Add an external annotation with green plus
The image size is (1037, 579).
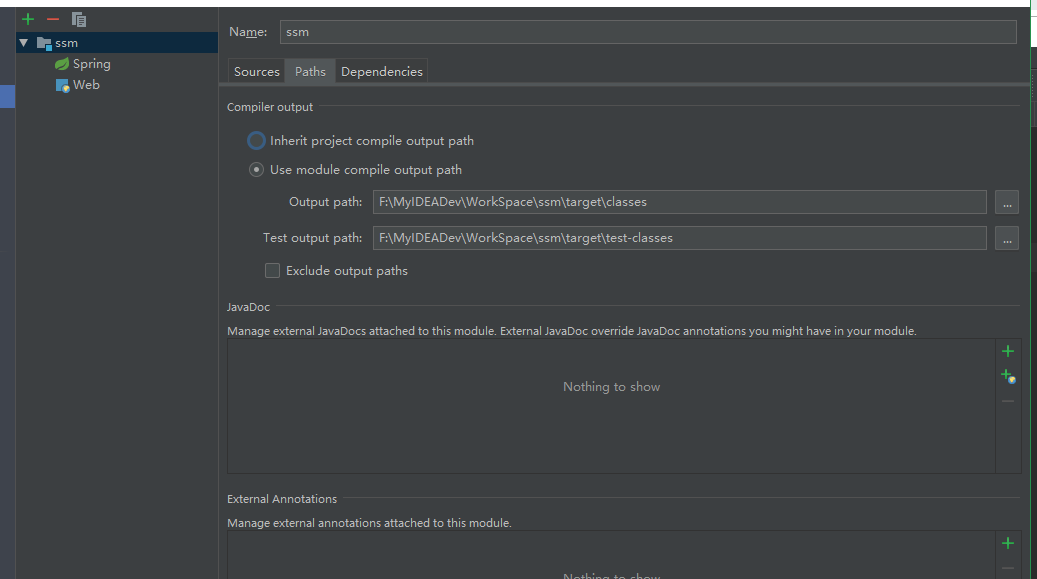click(x=1008, y=543)
